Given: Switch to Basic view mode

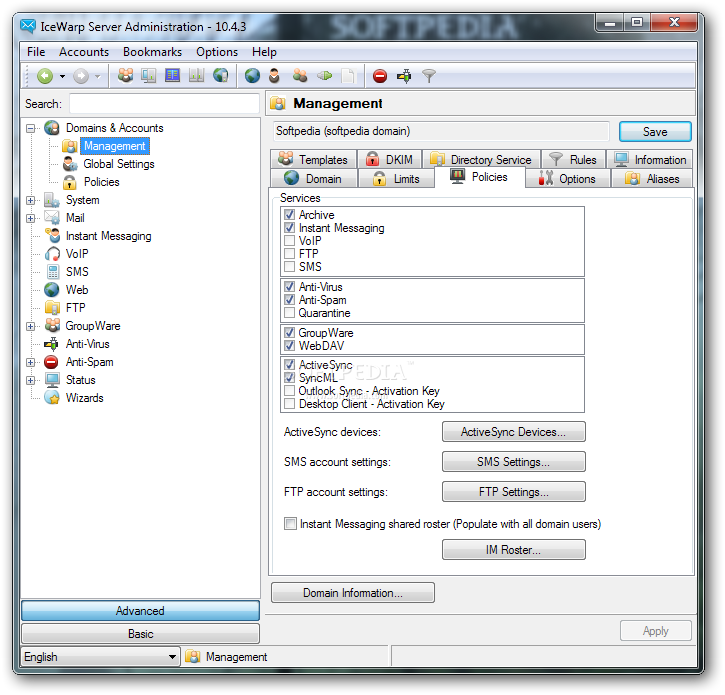Looking at the screenshot, I should [141, 633].
